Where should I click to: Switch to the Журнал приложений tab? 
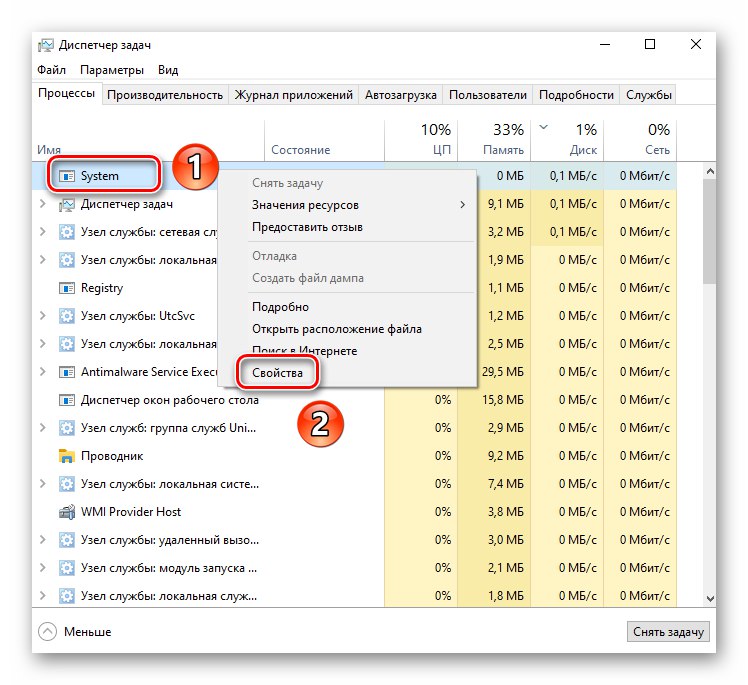pyautogui.click(x=294, y=95)
